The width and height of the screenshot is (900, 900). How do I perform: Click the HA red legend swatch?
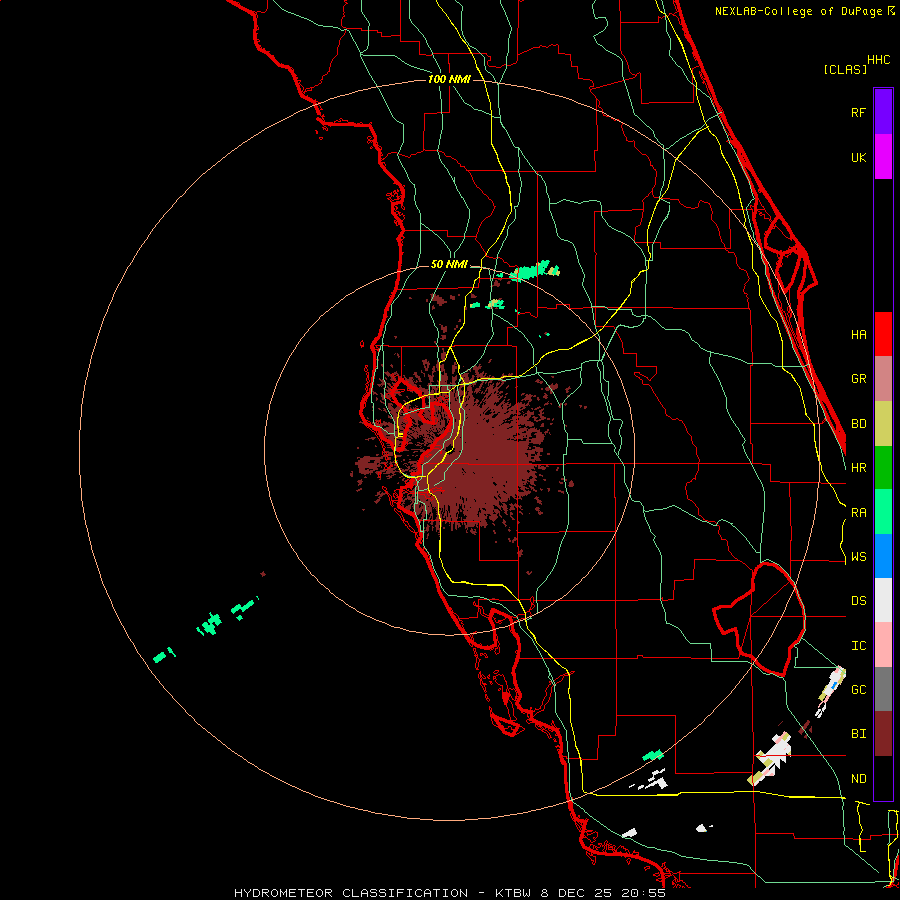point(883,334)
